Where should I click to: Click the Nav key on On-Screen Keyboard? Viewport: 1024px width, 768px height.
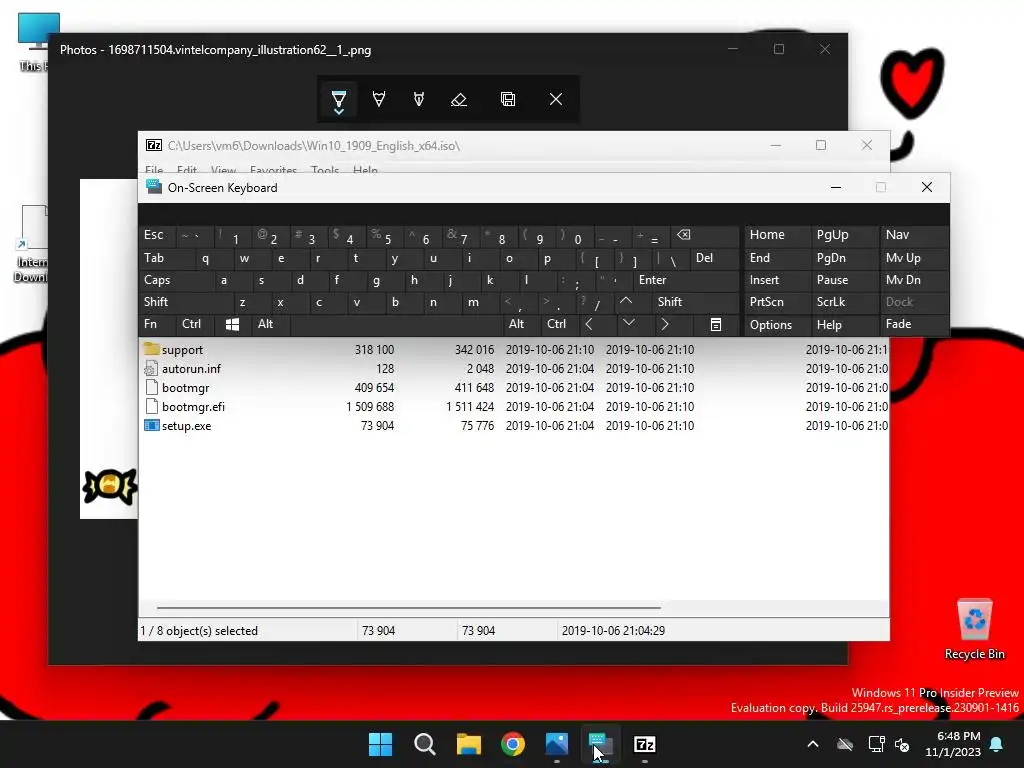[914, 235]
